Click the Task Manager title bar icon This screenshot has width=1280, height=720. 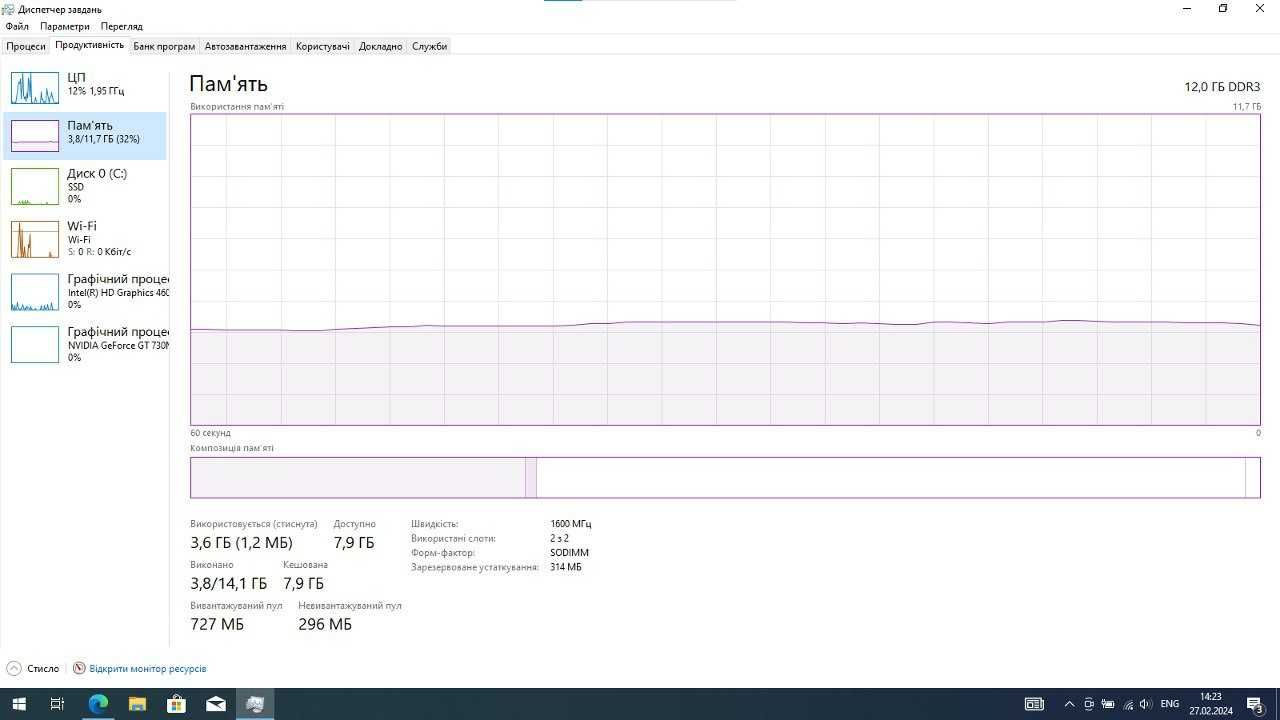[8, 9]
